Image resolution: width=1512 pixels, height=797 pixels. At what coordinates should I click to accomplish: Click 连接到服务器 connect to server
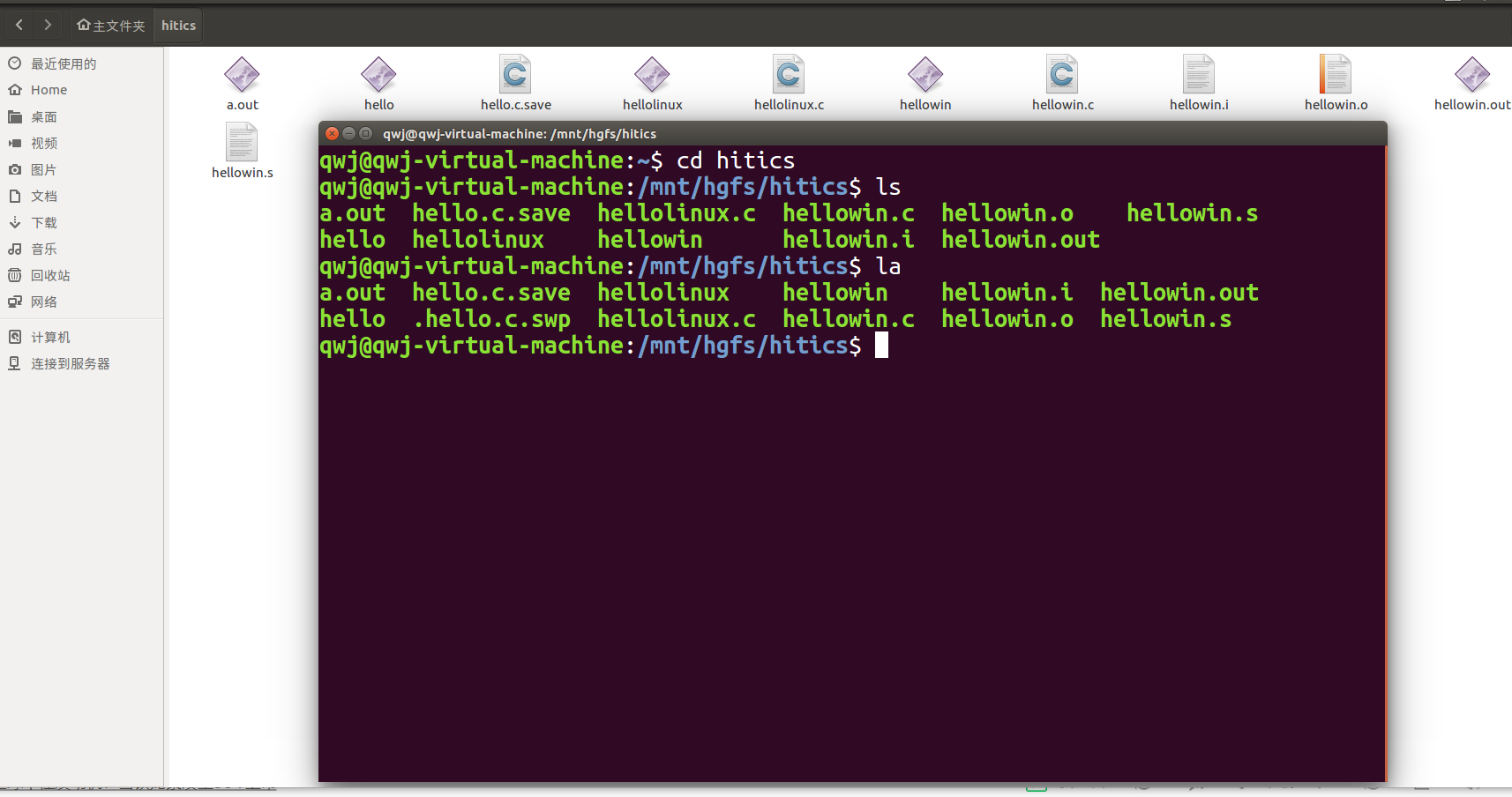click(81, 363)
